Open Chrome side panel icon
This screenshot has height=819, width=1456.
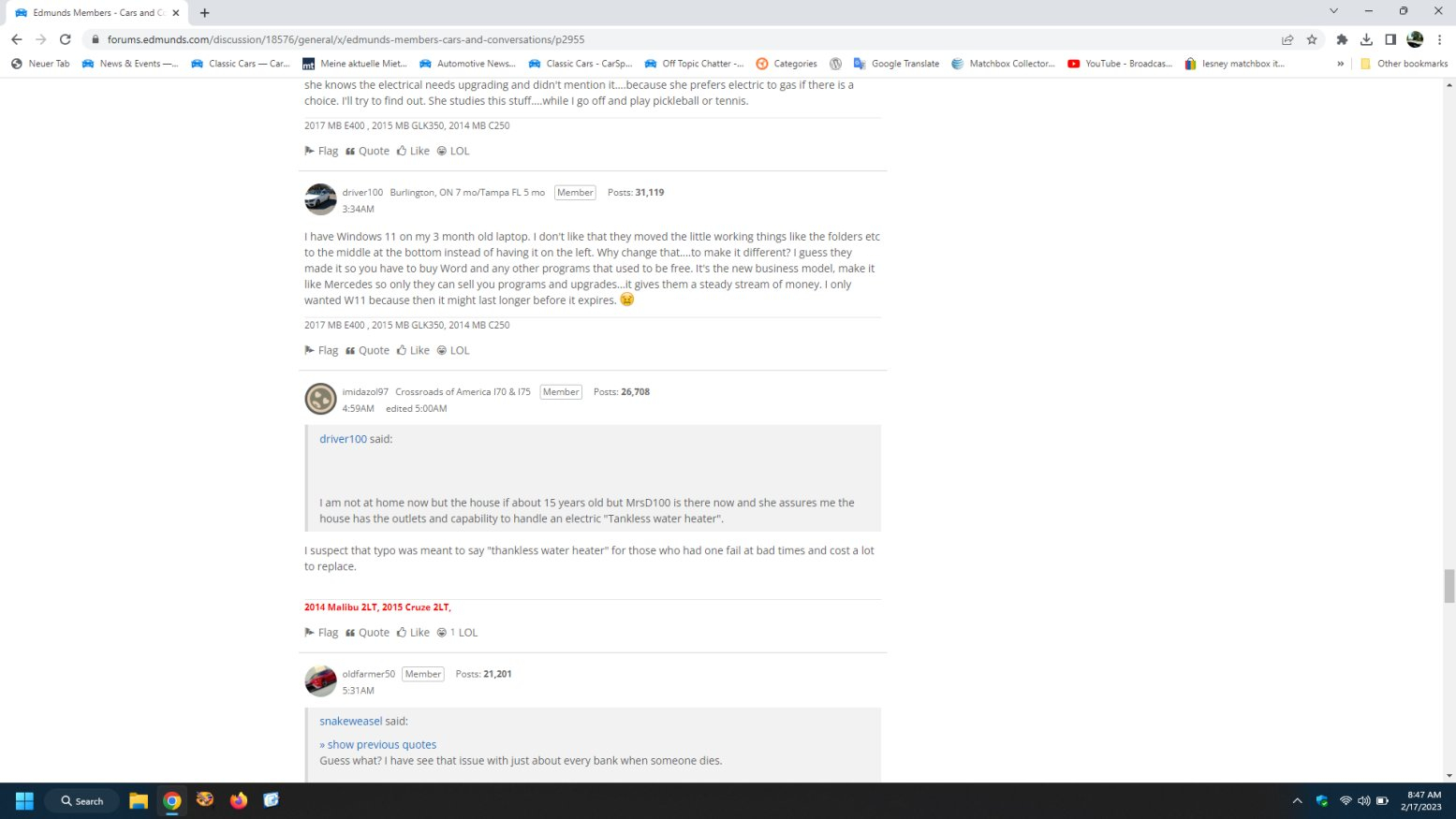[1390, 39]
